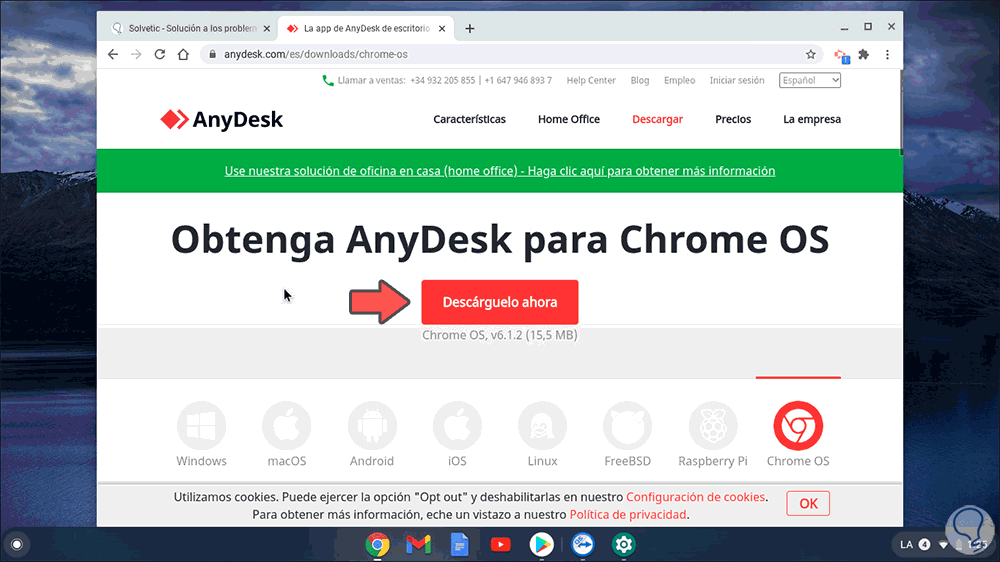Click the forward navigation arrow
Screen dimensions: 1000x562
click(136, 54)
